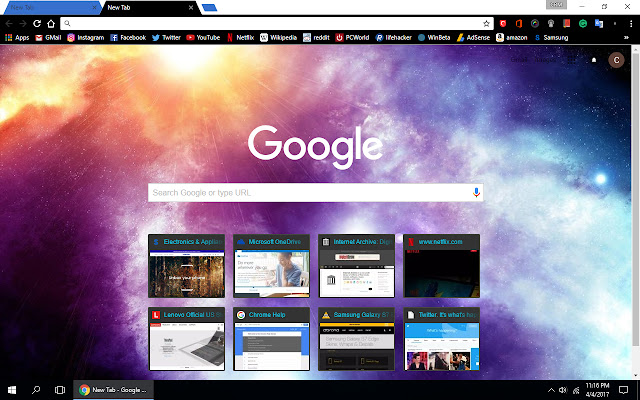640x400 pixels.
Task: Open the Samsung Galaxy S7 tile
Action: [356, 339]
